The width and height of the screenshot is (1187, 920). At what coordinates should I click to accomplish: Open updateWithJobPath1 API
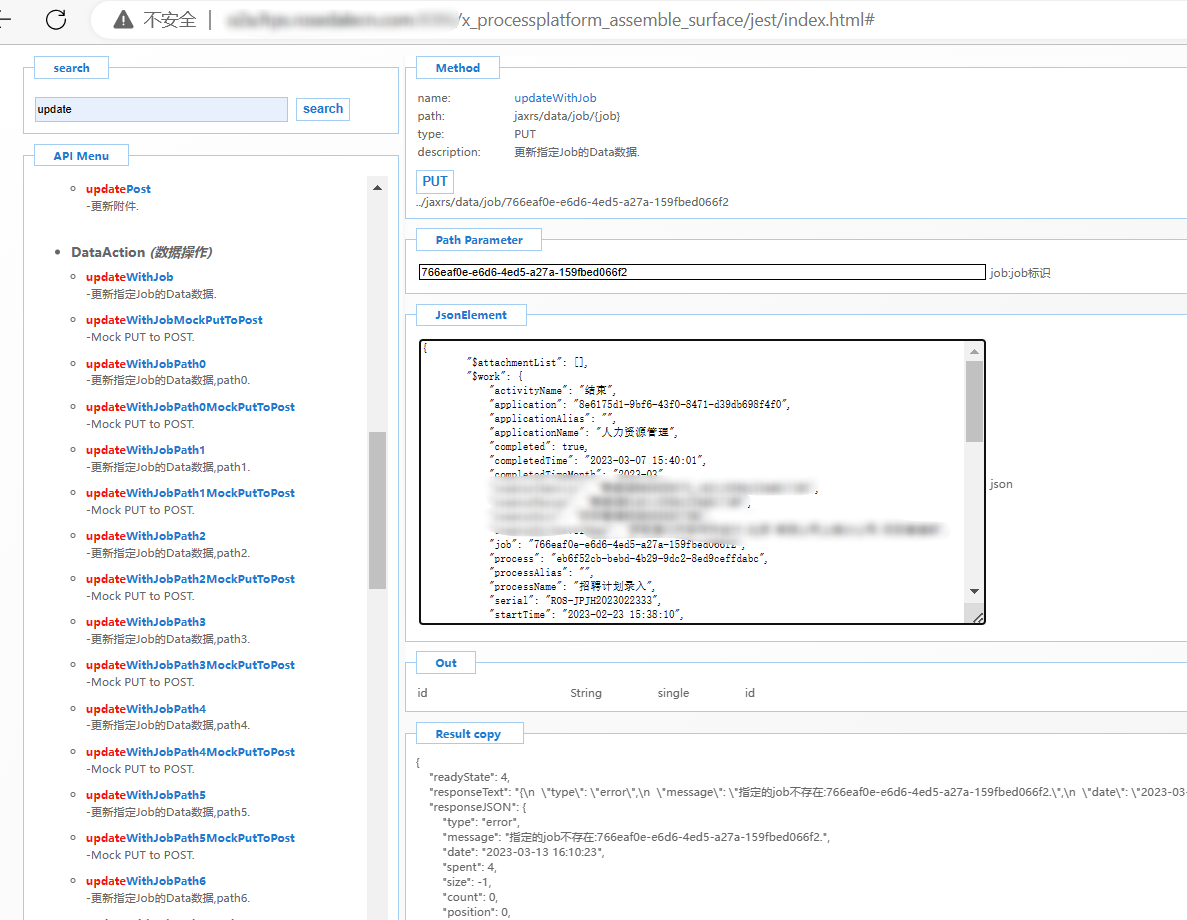click(145, 450)
